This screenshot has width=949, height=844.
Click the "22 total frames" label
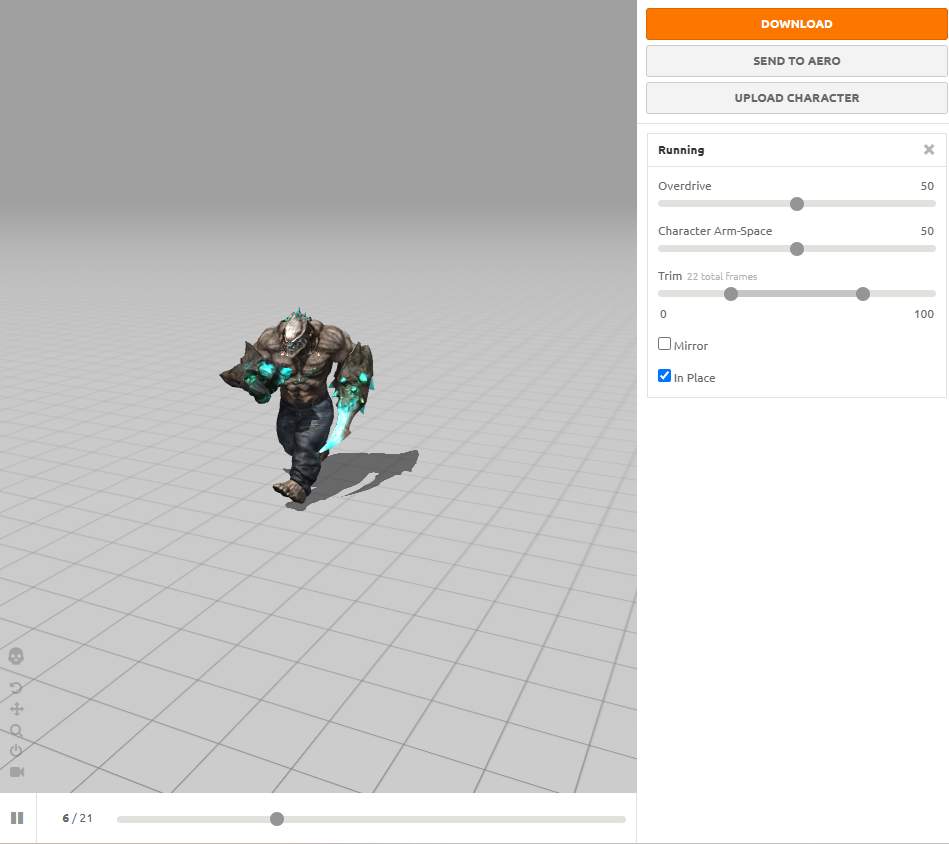pos(722,276)
